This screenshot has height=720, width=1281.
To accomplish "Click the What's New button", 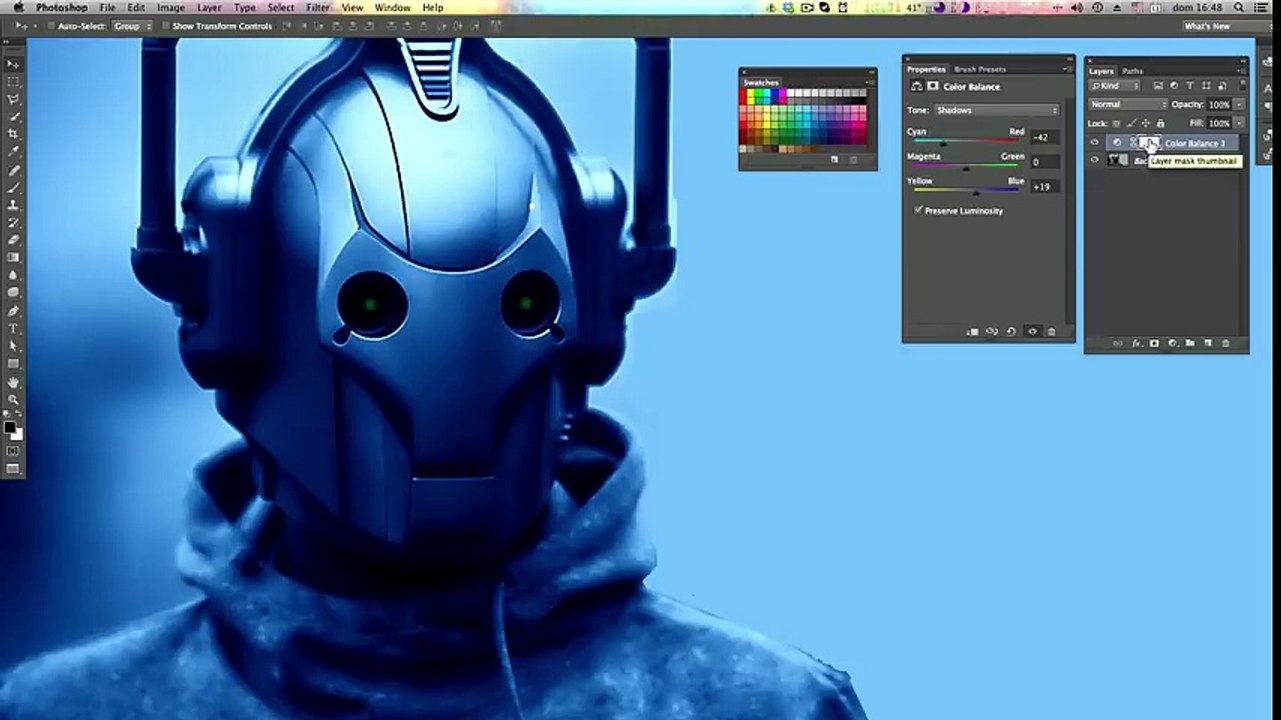I will coord(1206,26).
